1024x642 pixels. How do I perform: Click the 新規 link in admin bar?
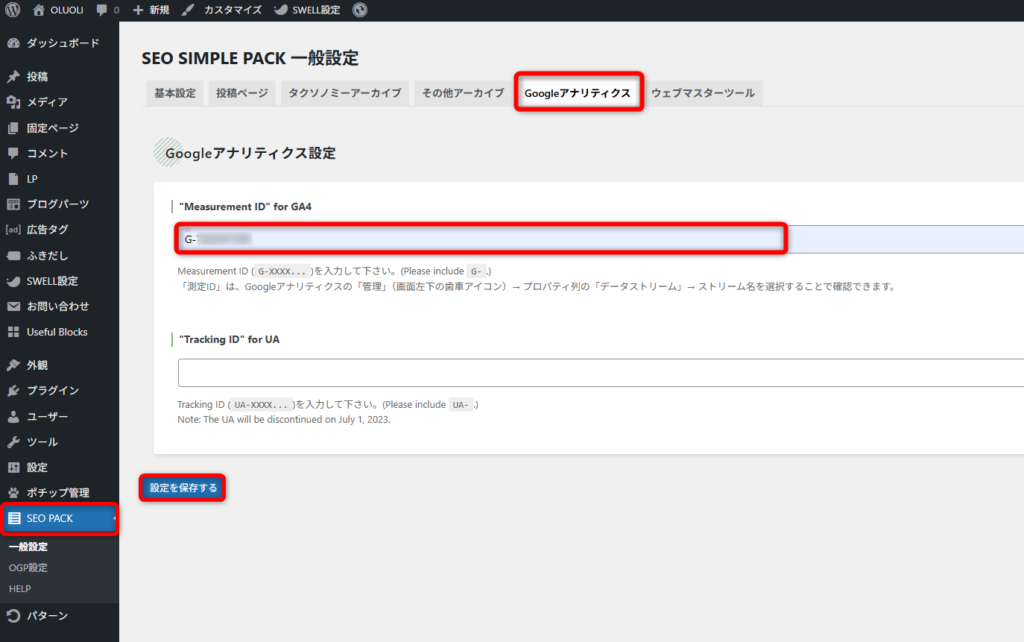[159, 10]
